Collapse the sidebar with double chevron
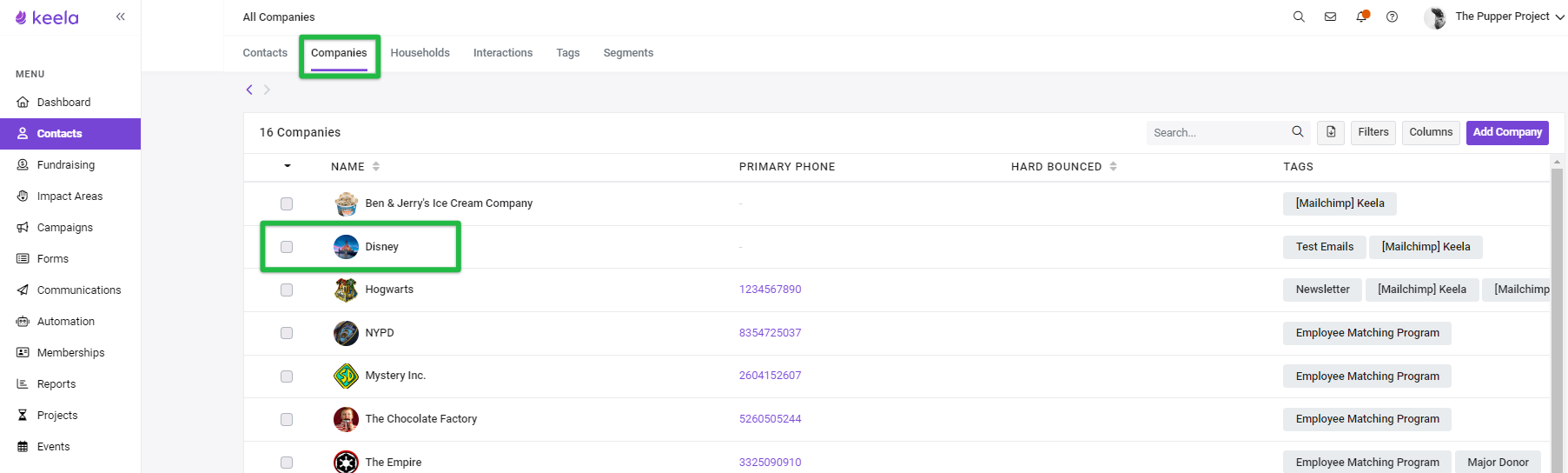The height and width of the screenshot is (473, 1568). pyautogui.click(x=121, y=17)
